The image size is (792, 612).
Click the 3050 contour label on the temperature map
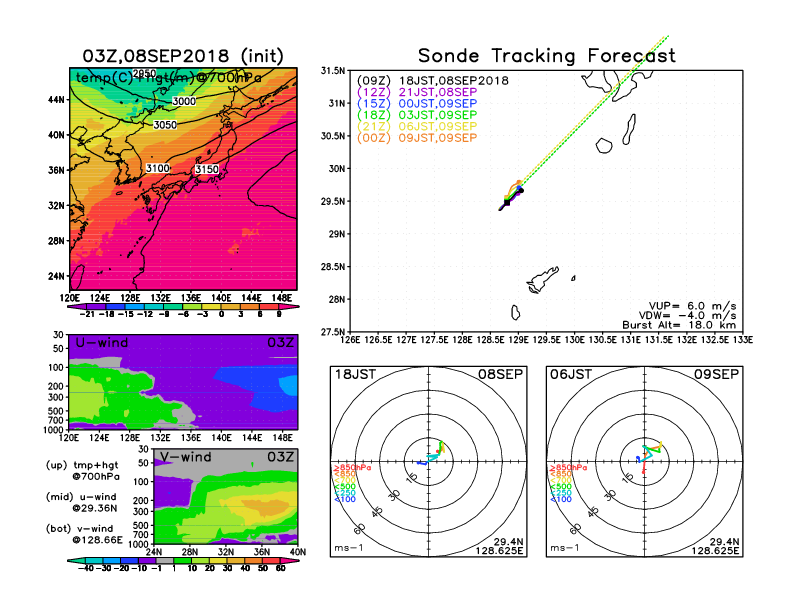pos(165,125)
